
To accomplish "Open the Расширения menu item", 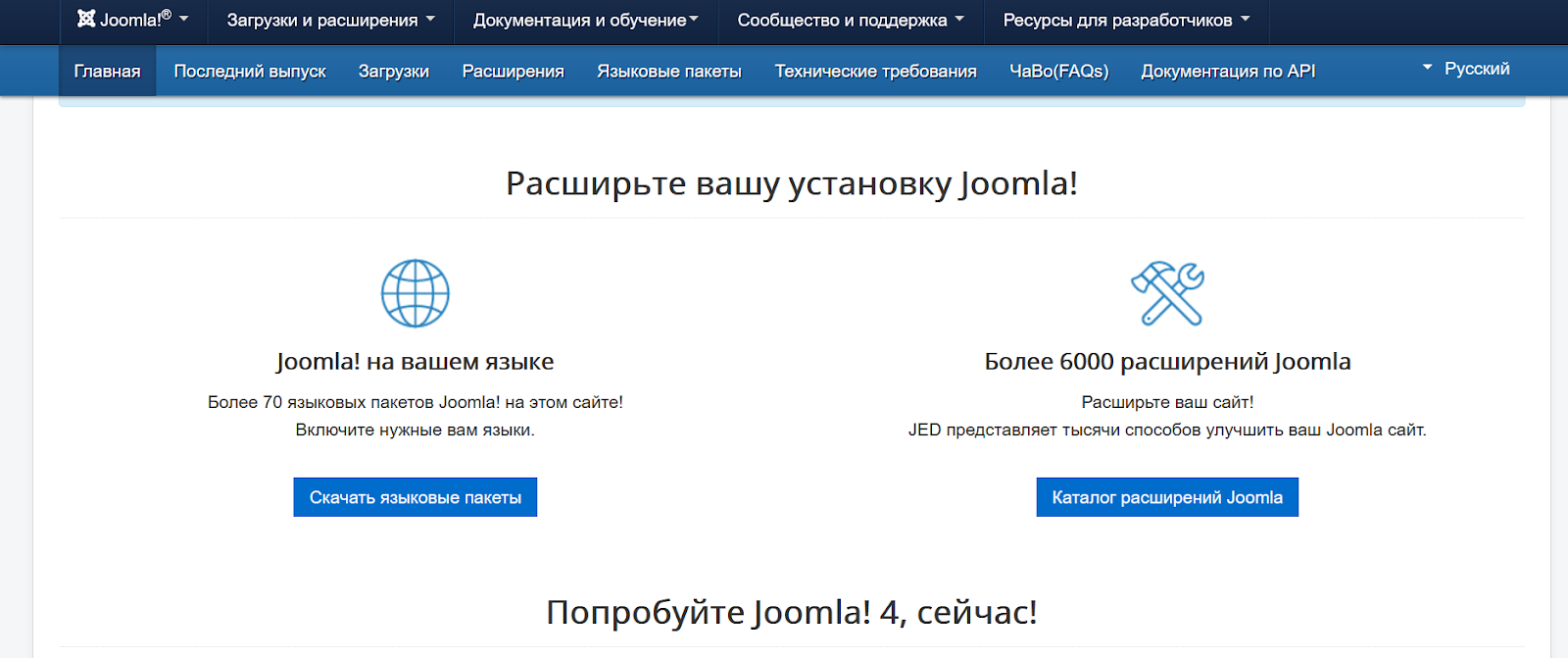I will 514,71.
